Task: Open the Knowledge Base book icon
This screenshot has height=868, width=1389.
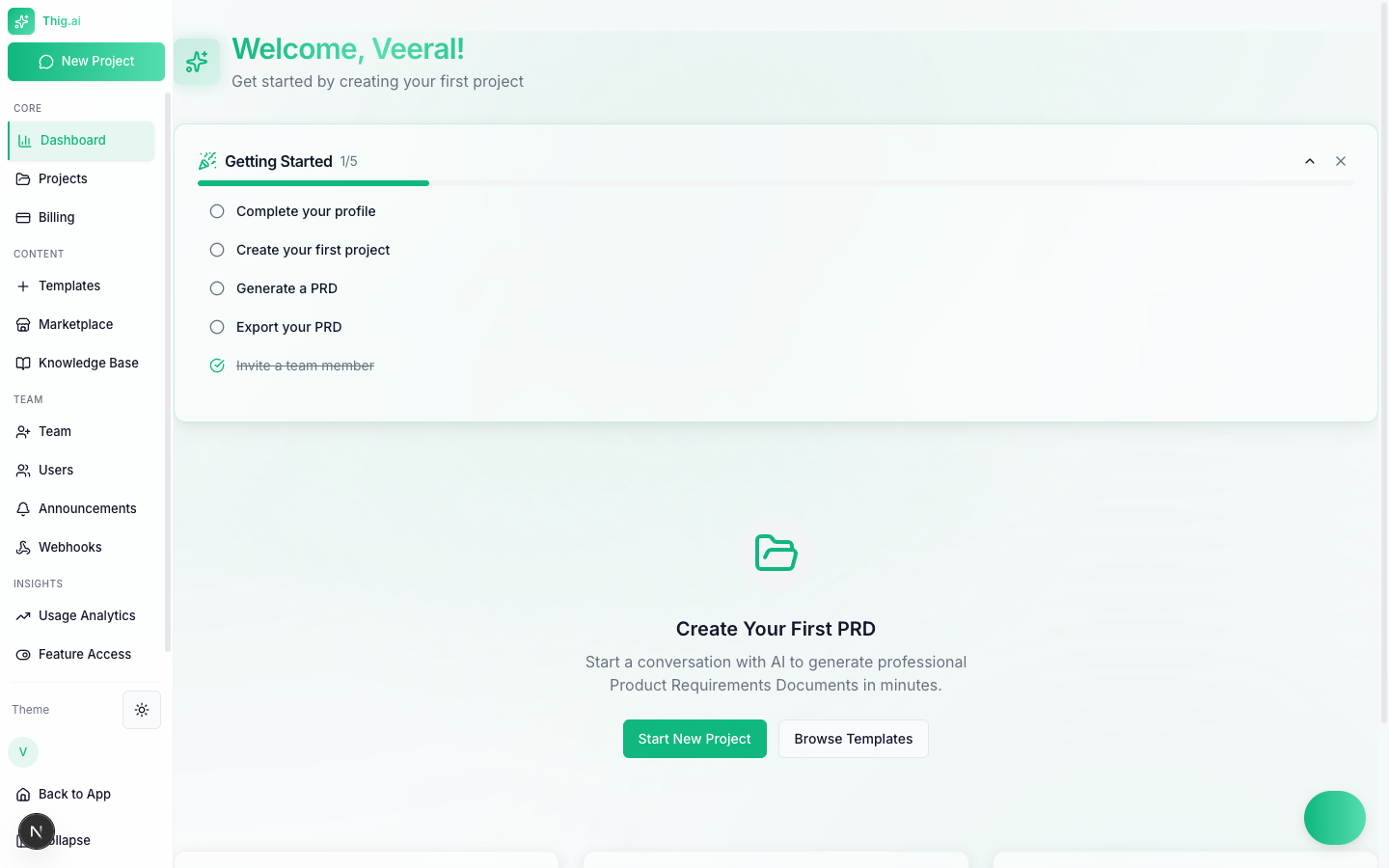Action: (23, 363)
